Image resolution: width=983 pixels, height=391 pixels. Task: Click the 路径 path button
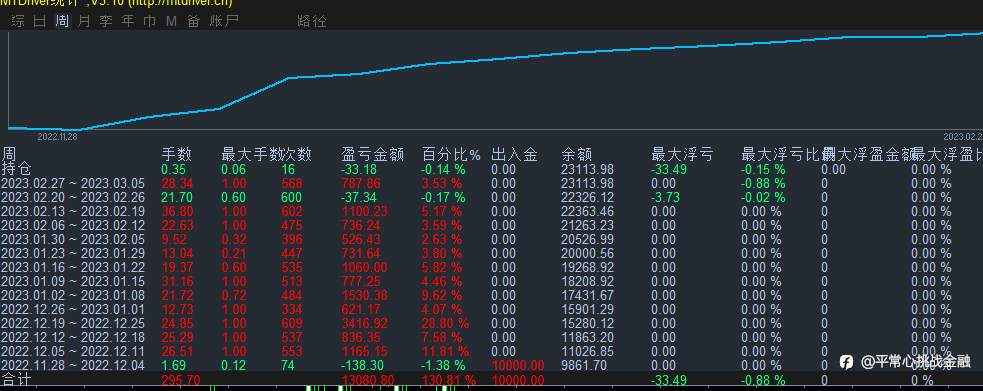pyautogui.click(x=312, y=21)
